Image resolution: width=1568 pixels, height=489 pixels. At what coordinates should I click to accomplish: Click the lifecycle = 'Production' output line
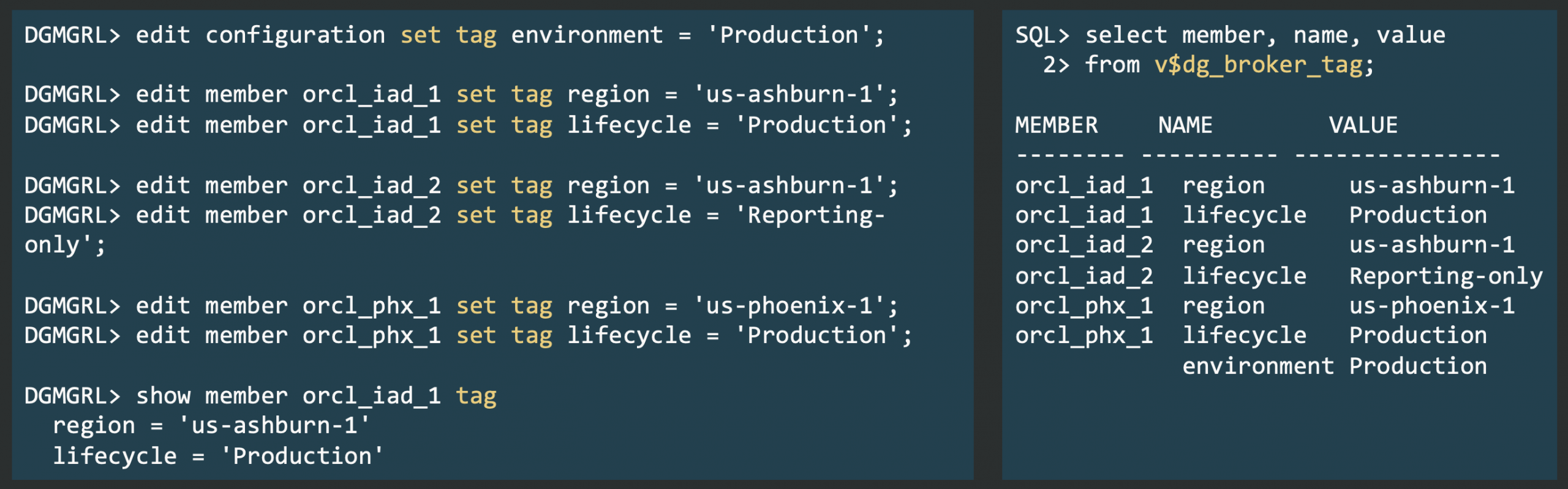[x=218, y=456]
